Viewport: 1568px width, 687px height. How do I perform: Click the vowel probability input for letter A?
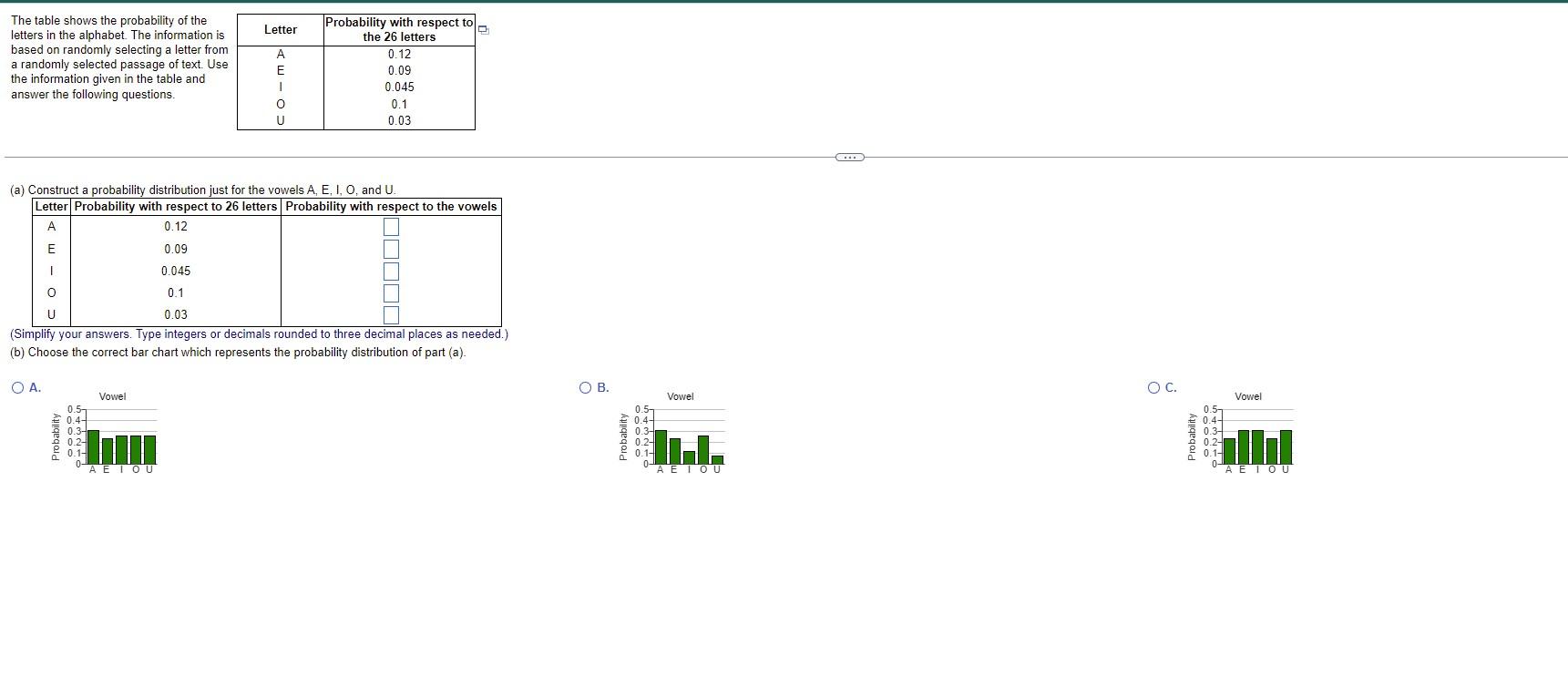[391, 226]
